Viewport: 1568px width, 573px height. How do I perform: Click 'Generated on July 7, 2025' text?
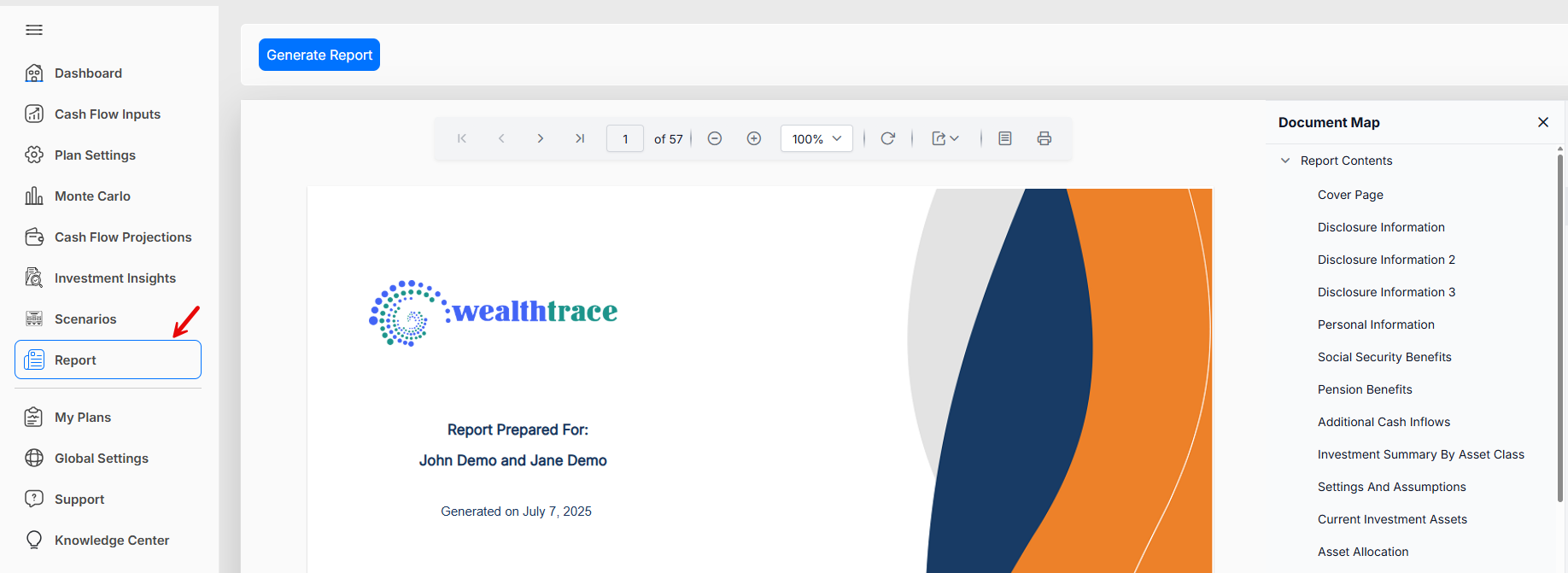[x=516, y=512]
